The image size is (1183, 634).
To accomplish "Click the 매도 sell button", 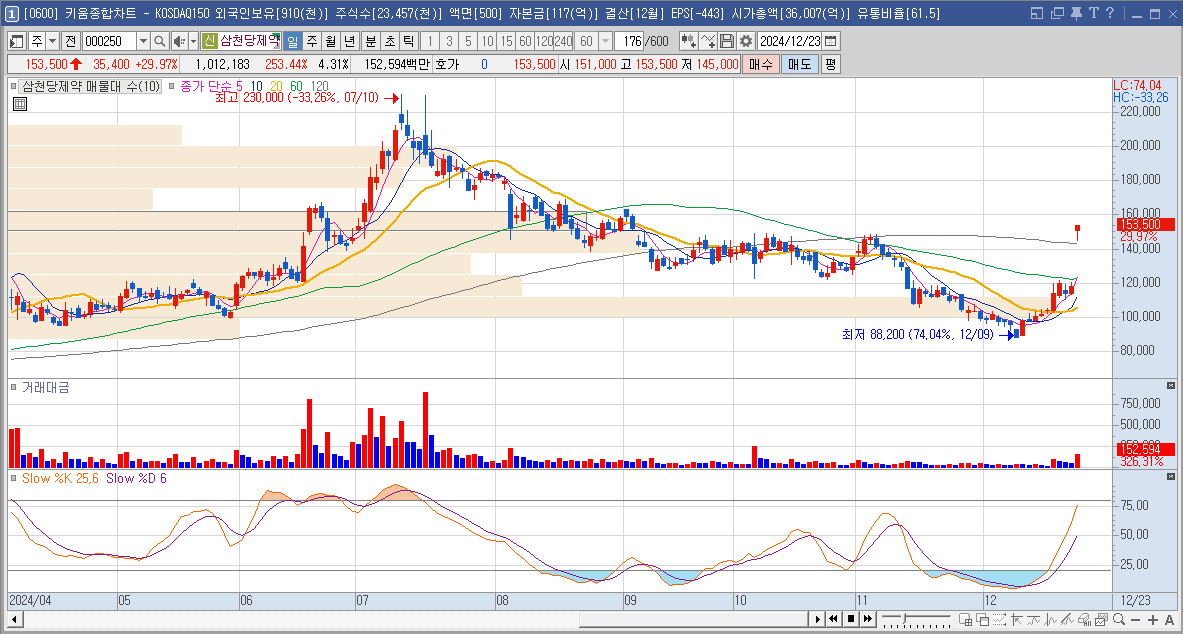I will click(x=799, y=64).
